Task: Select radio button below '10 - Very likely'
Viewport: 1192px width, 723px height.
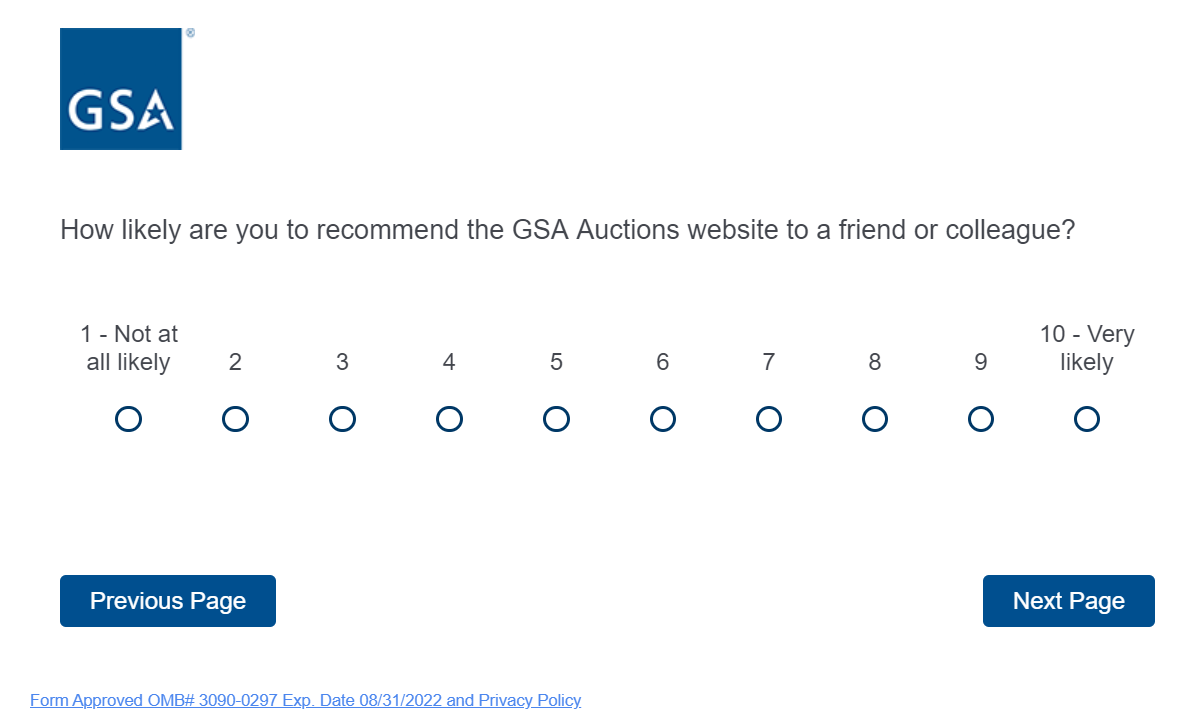Action: [x=1087, y=419]
